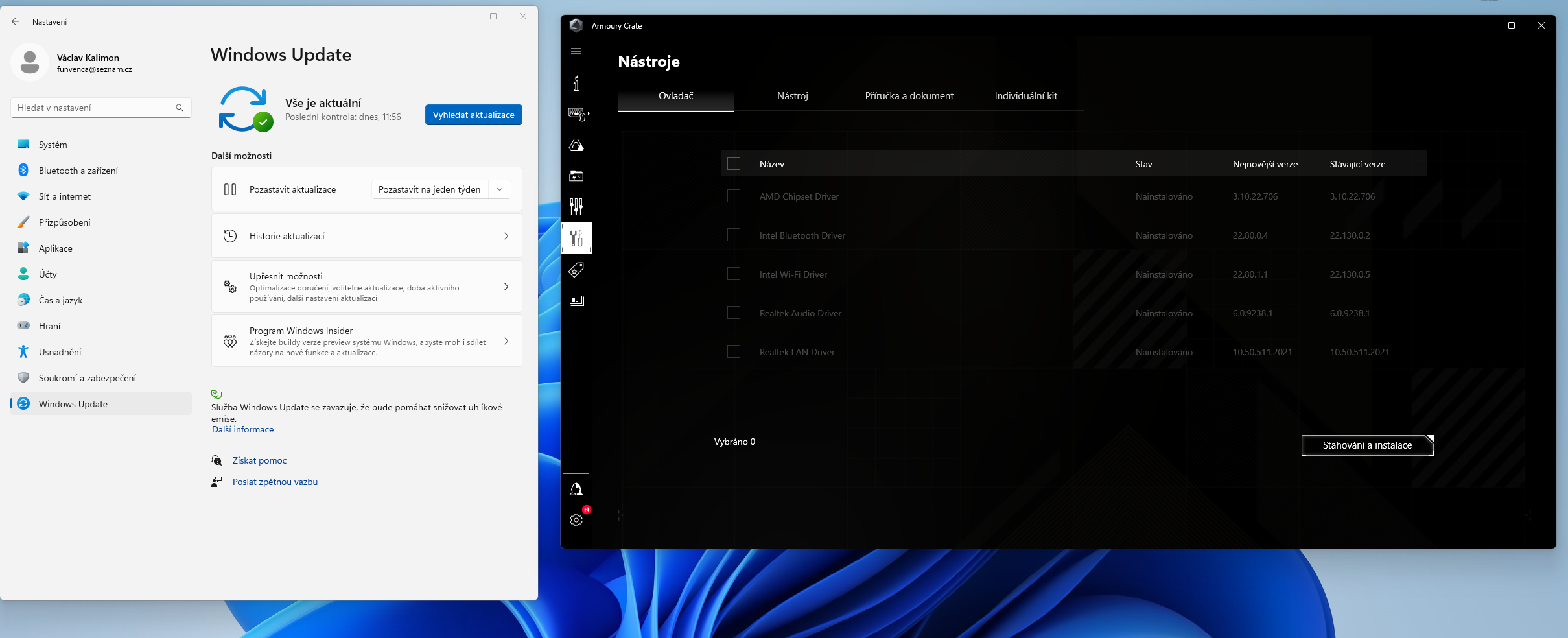The image size is (1568, 638).
Task: Click the Stahování a instalace button
Action: click(x=1366, y=445)
